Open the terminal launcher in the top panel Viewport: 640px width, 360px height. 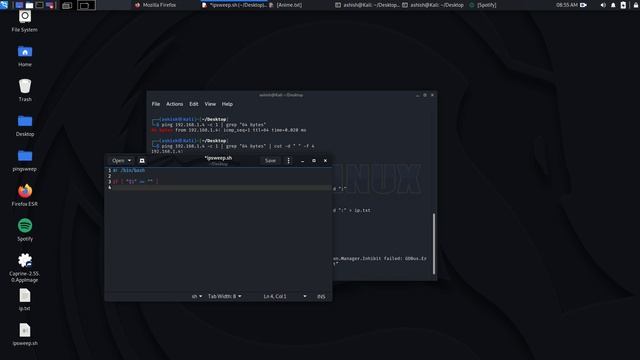click(x=40, y=5)
